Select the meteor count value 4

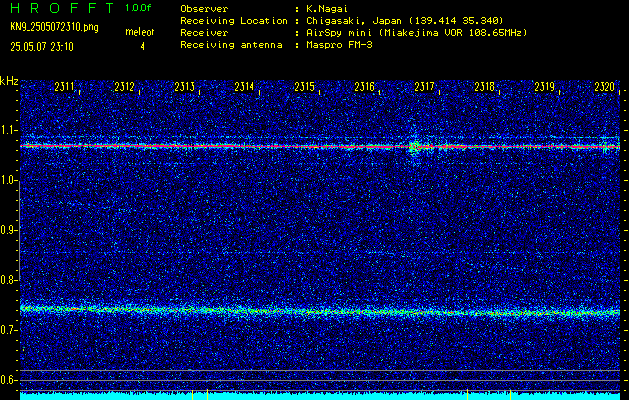click(142, 47)
